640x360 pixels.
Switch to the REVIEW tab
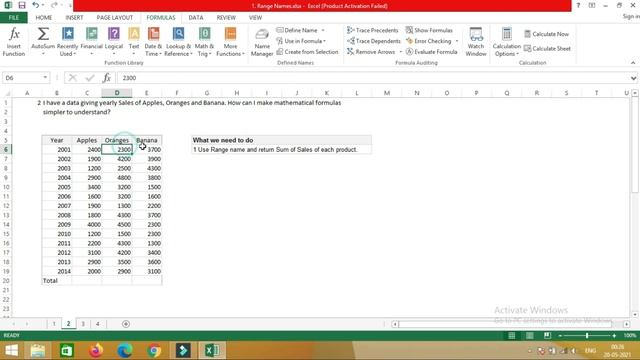tap(226, 18)
